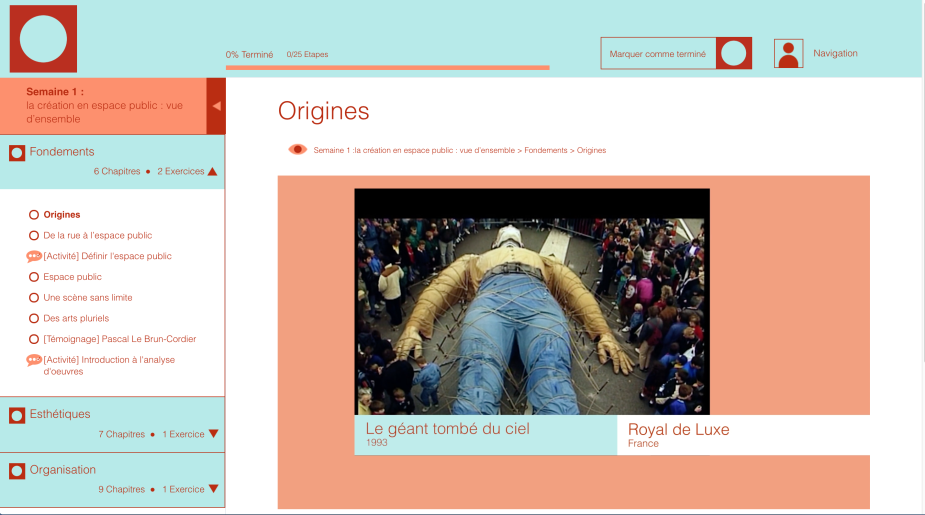Screen dimensions: 925x515
Task: Select Semaine 1 week header
Action: (103, 106)
